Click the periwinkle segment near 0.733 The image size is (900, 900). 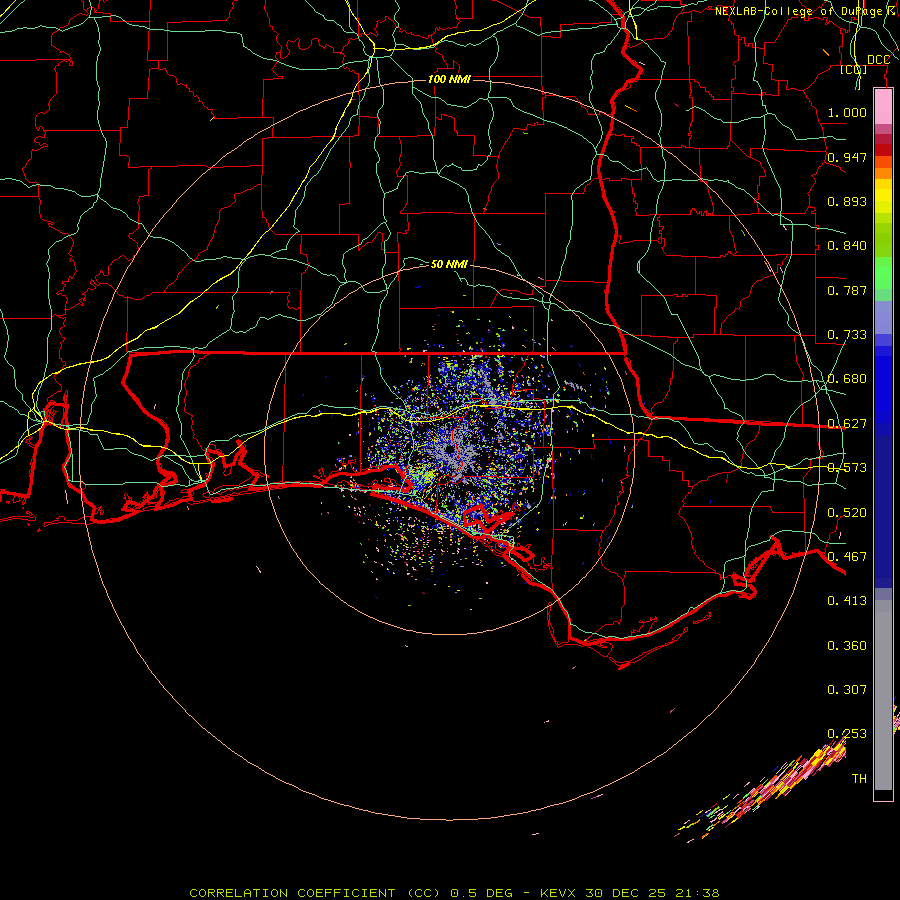tap(883, 318)
